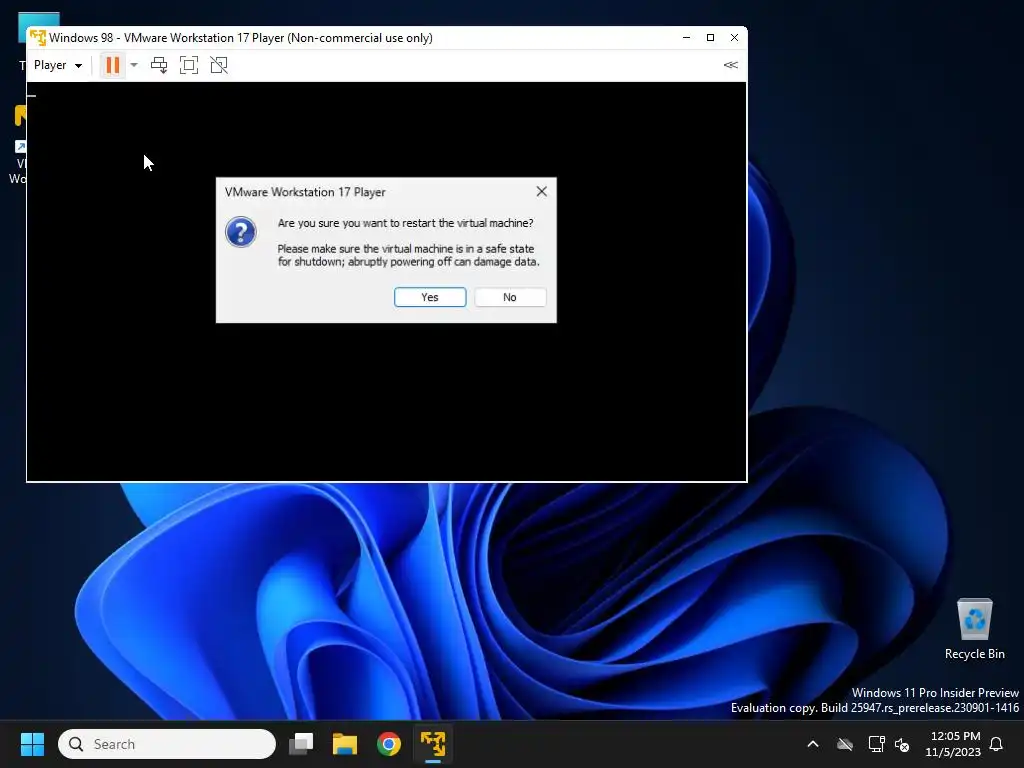Send Ctrl+Alt+Del to the virtual machine

click(159, 65)
